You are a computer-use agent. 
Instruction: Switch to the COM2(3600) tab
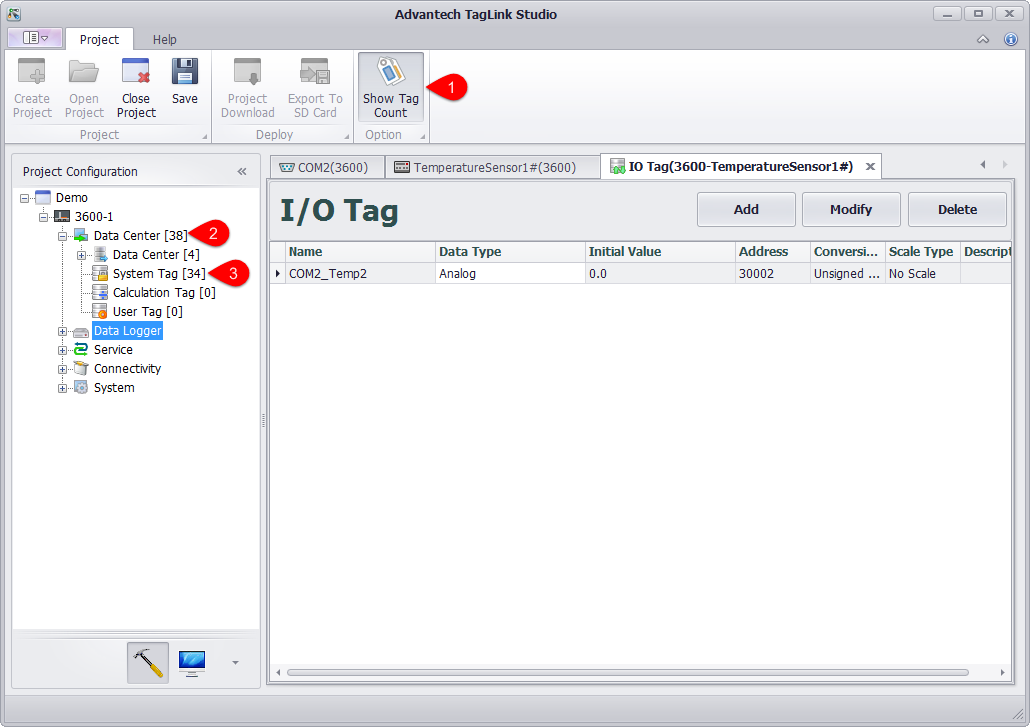(x=327, y=167)
